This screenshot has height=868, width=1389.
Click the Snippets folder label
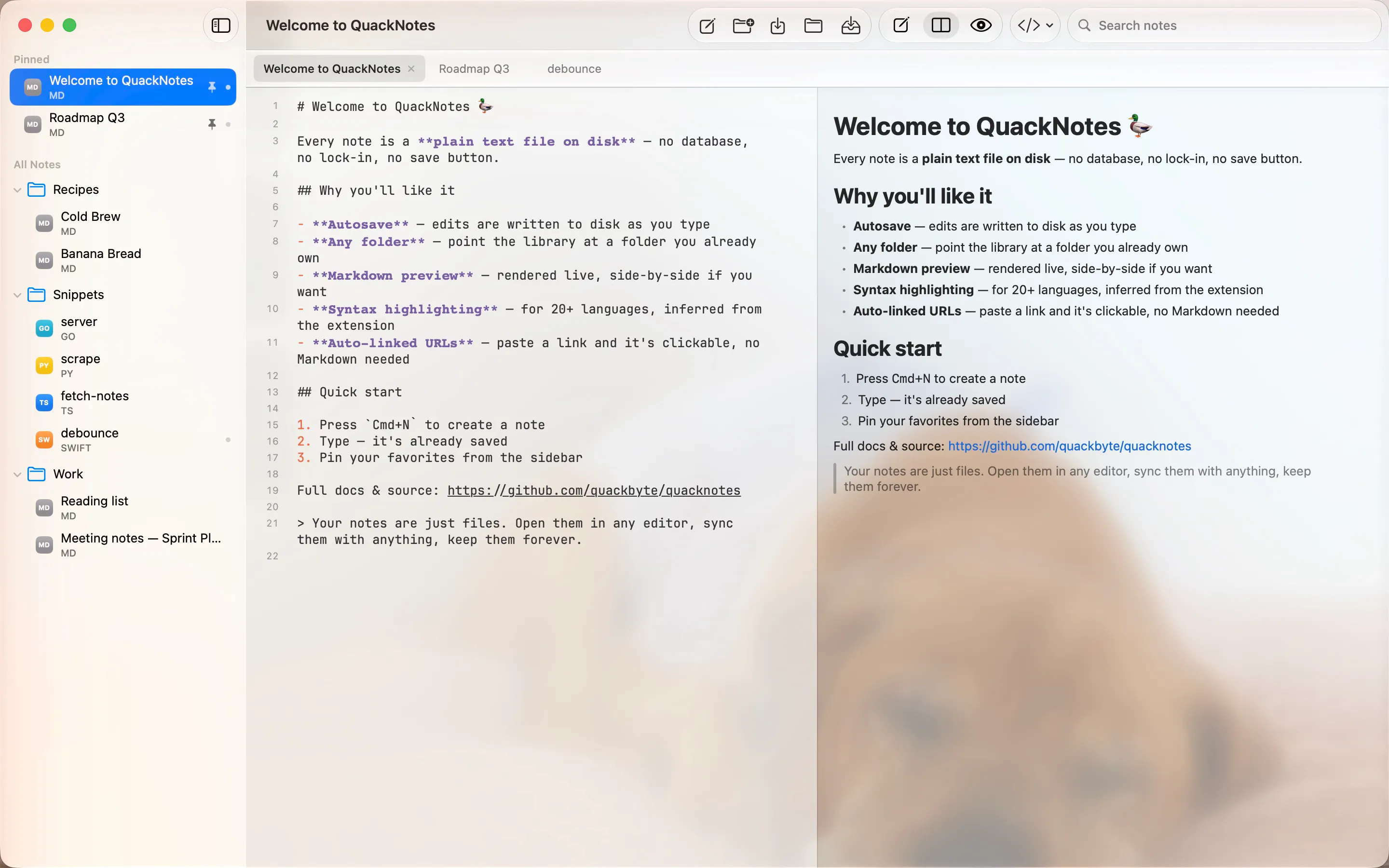pos(79,295)
